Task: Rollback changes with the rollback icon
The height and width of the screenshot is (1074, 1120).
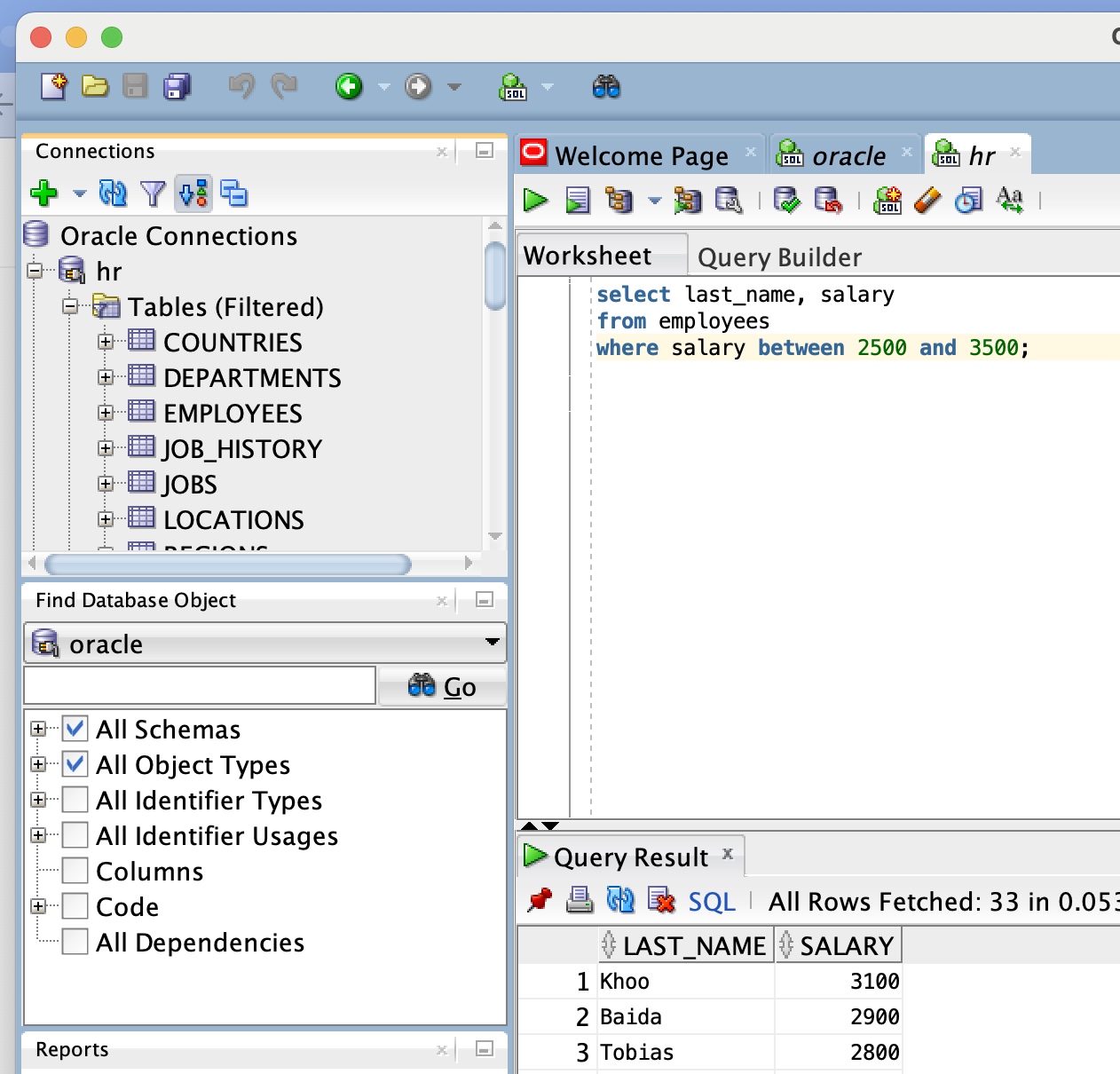Action: click(x=828, y=201)
